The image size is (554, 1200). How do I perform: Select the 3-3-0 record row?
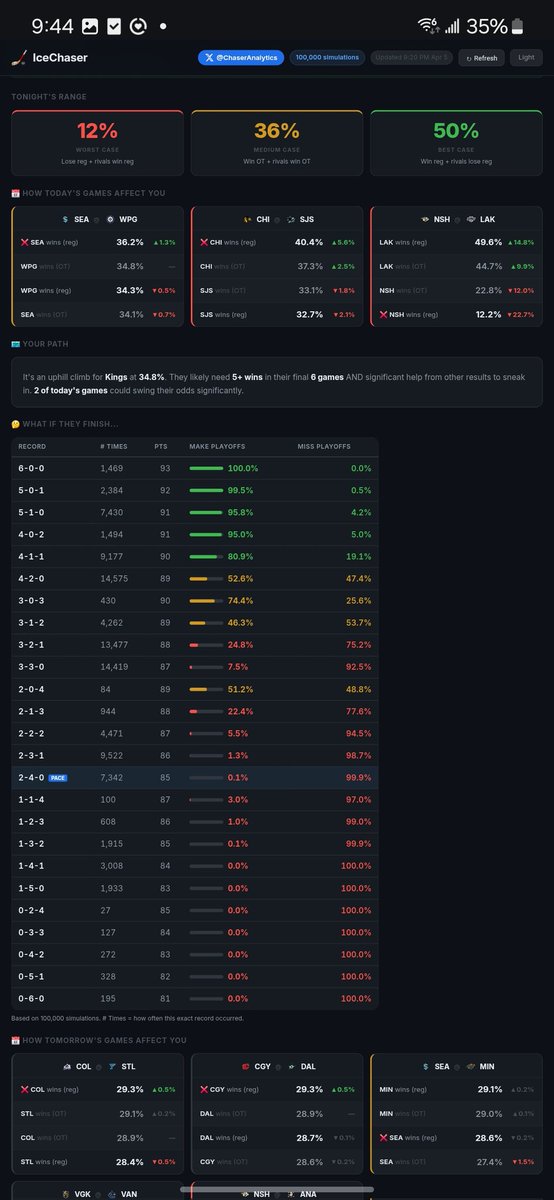195,666
